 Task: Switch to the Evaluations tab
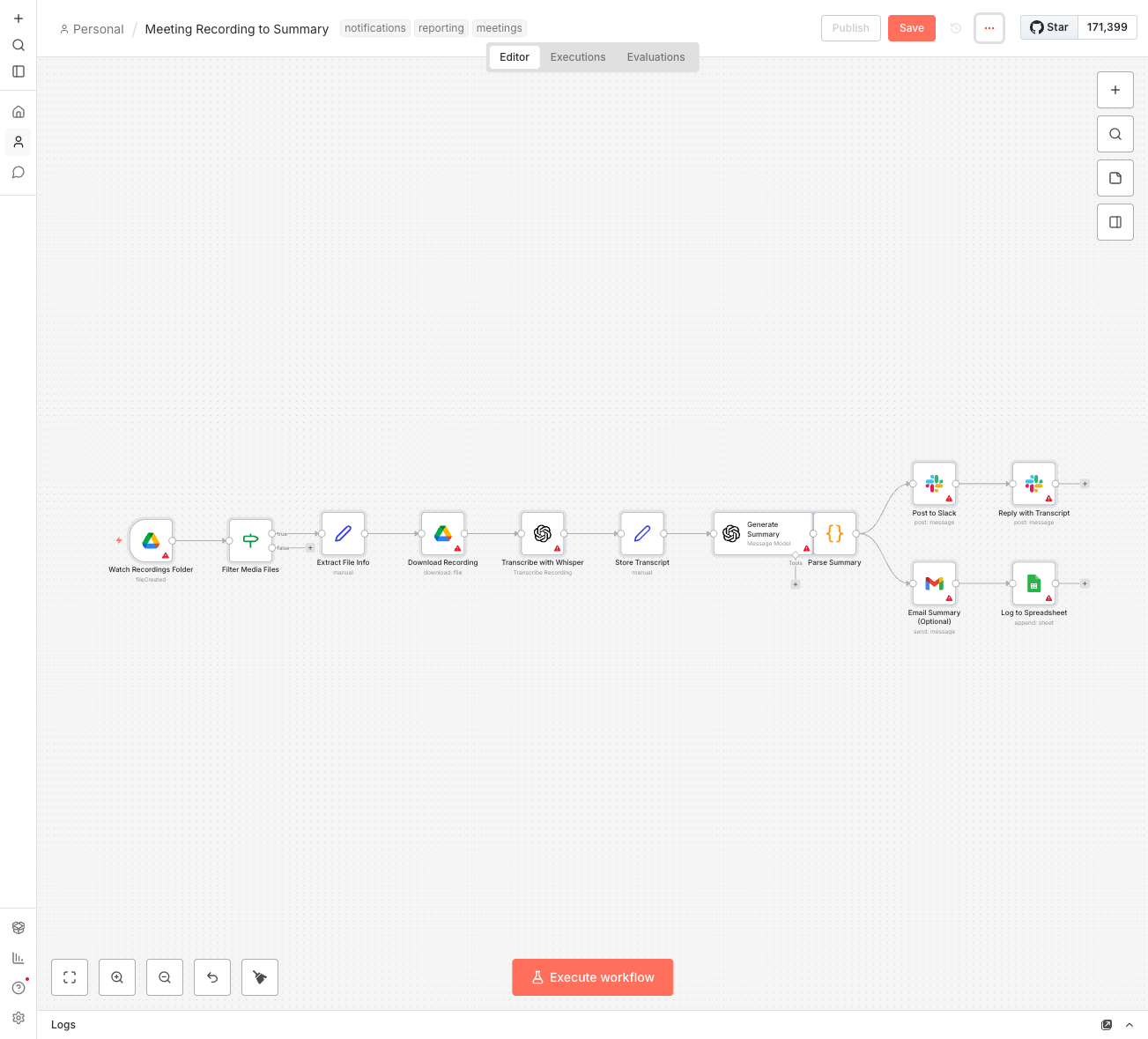pos(655,57)
